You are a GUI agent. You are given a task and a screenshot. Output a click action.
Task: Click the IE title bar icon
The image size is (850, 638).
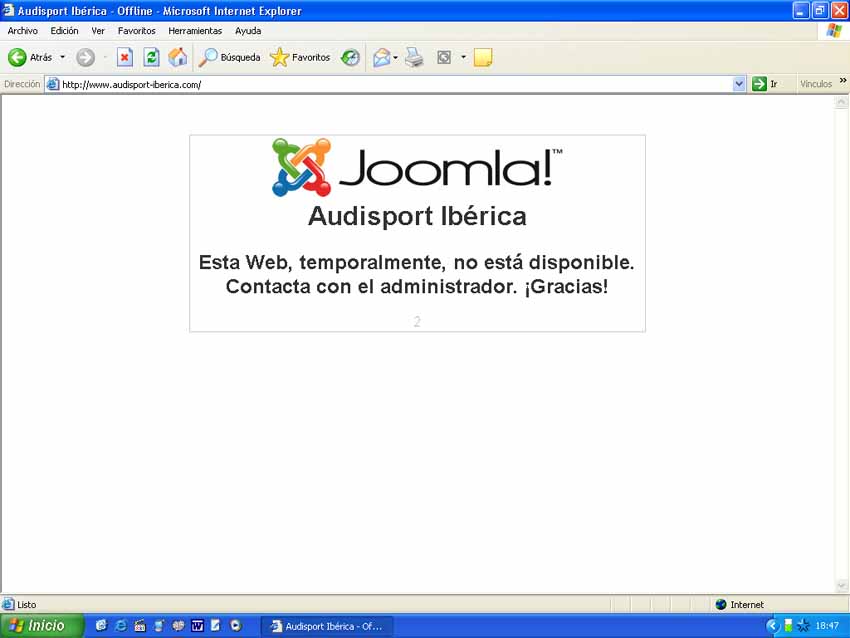coord(8,10)
